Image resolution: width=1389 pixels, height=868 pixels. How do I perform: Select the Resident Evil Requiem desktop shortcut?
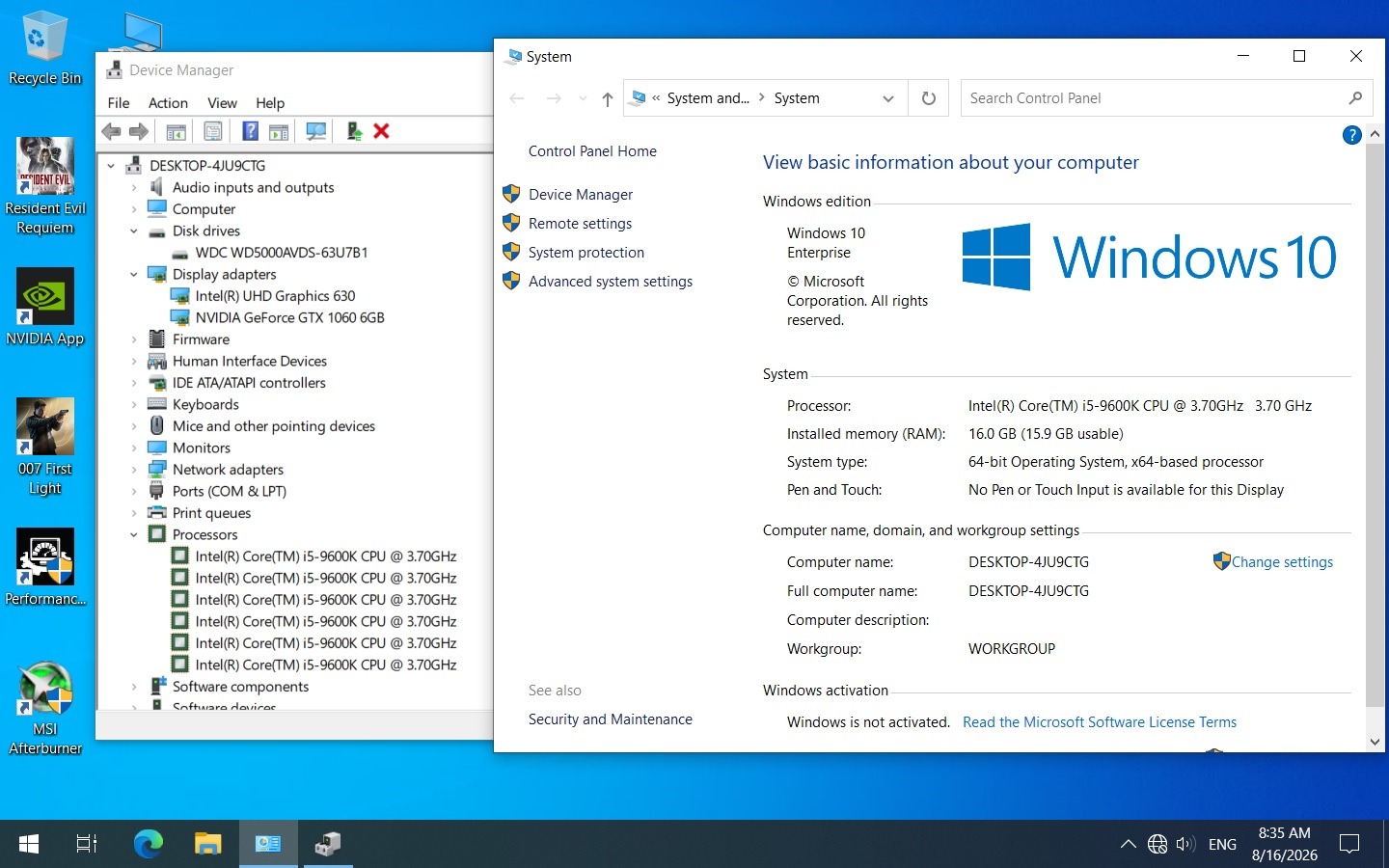pyautogui.click(x=44, y=186)
